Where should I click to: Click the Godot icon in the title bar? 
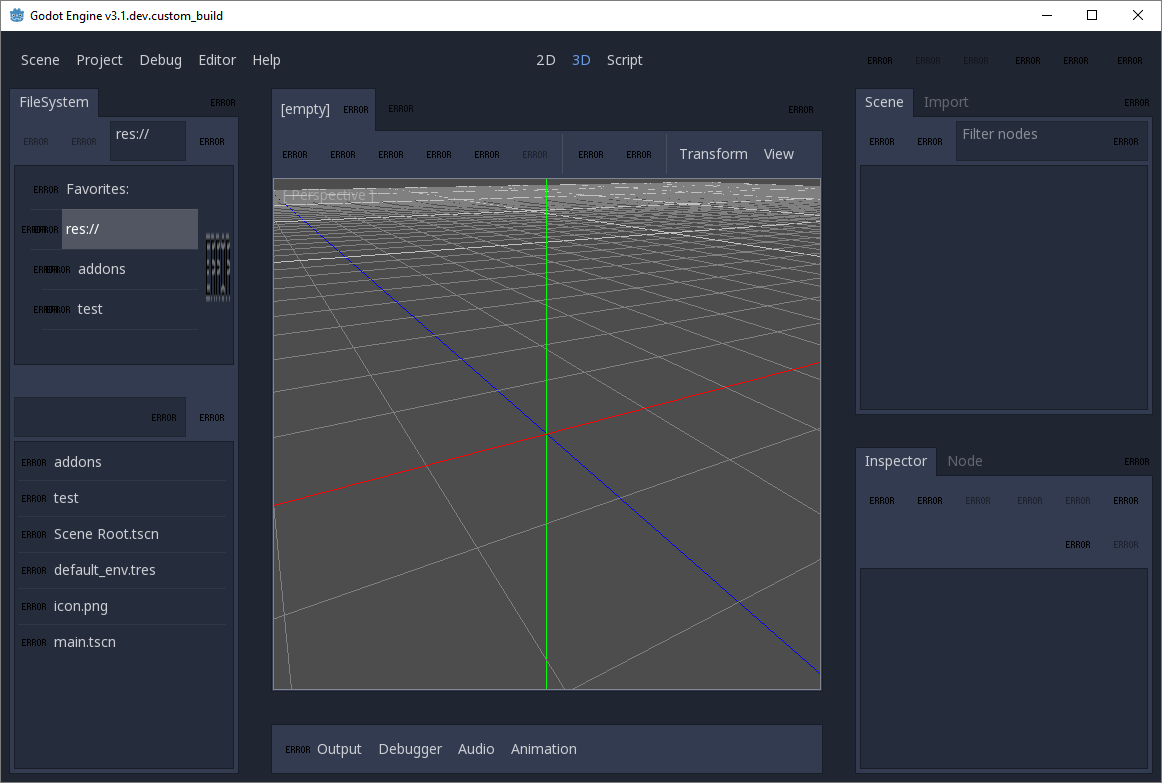[x=14, y=15]
